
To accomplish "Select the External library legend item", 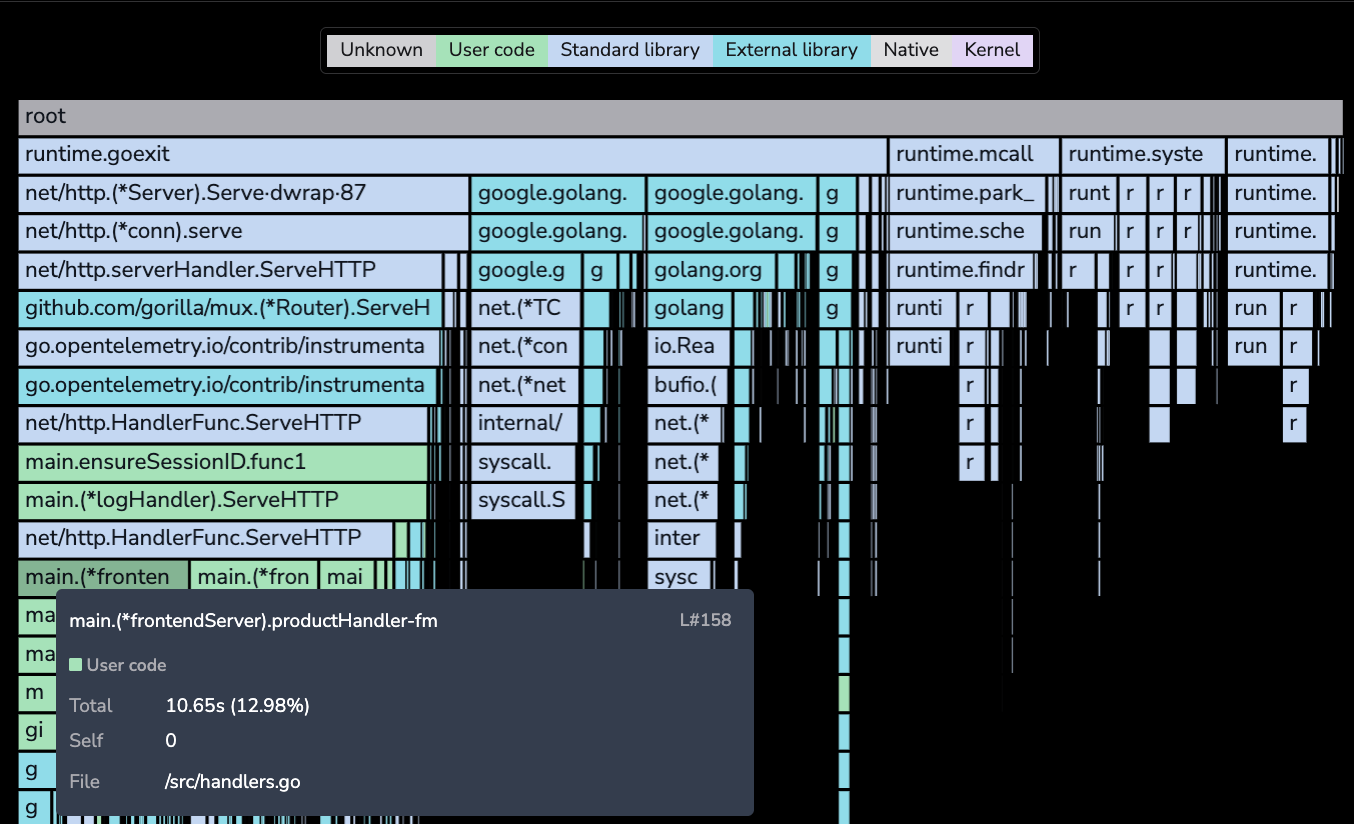I will [x=791, y=50].
